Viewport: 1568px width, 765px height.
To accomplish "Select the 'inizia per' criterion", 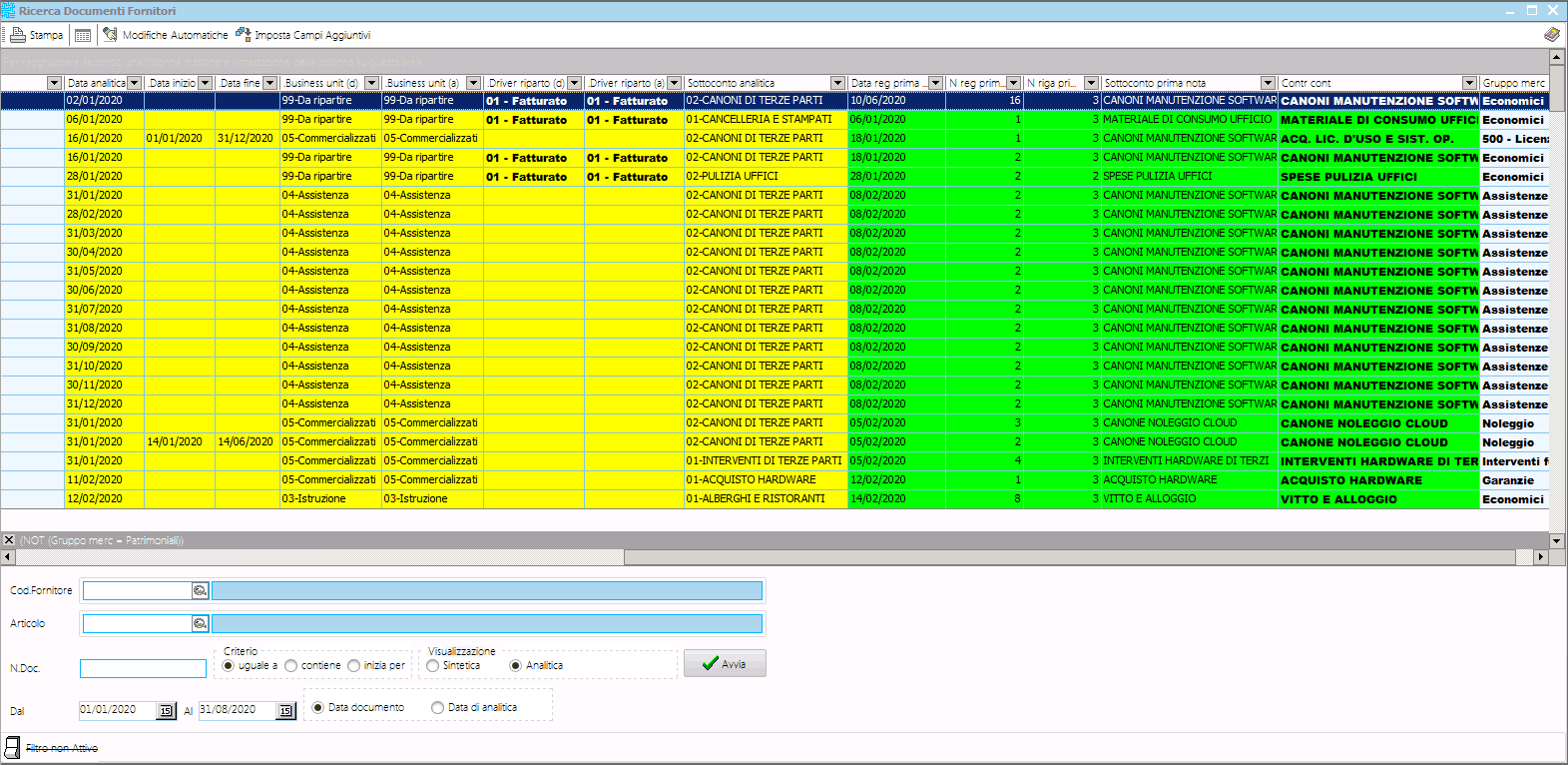I will tap(353, 666).
